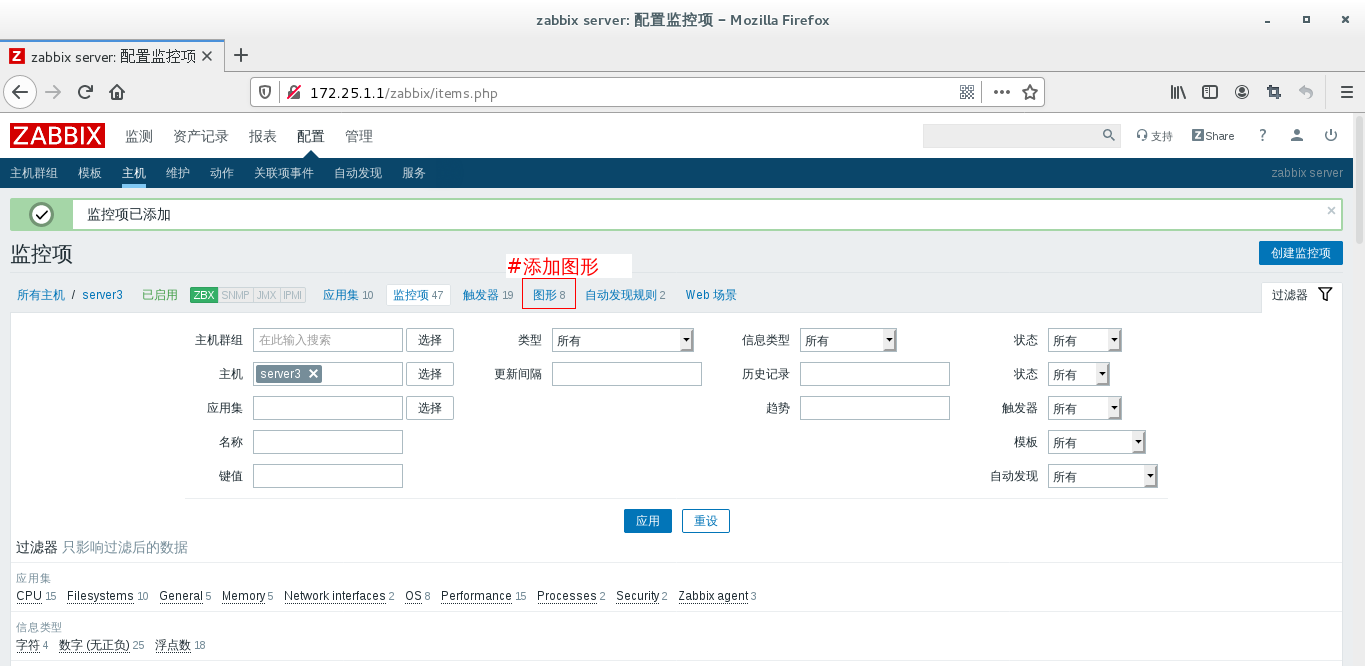Open the Firefox hamburger menu
The width and height of the screenshot is (1365, 666).
[1346, 92]
